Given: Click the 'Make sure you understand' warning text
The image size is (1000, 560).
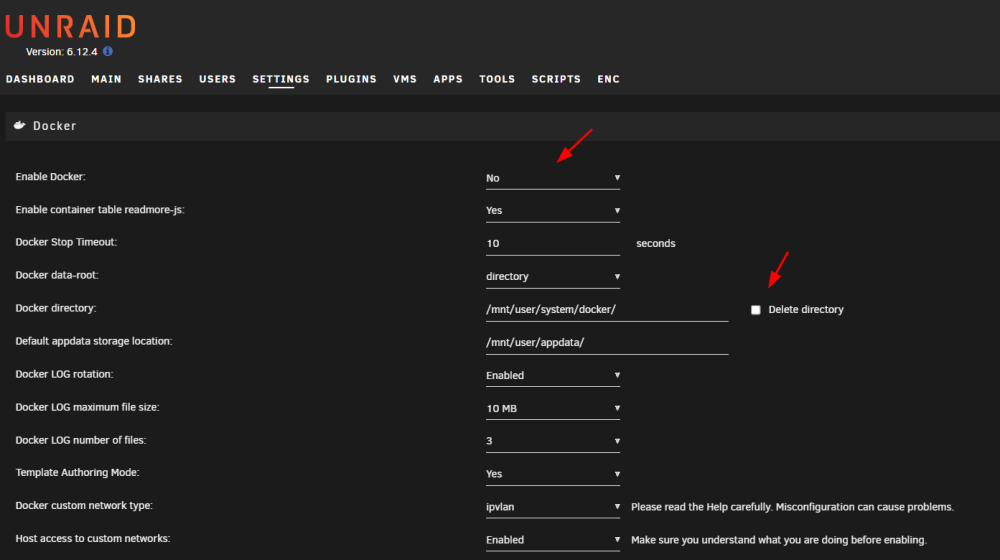Looking at the screenshot, I should [x=779, y=540].
